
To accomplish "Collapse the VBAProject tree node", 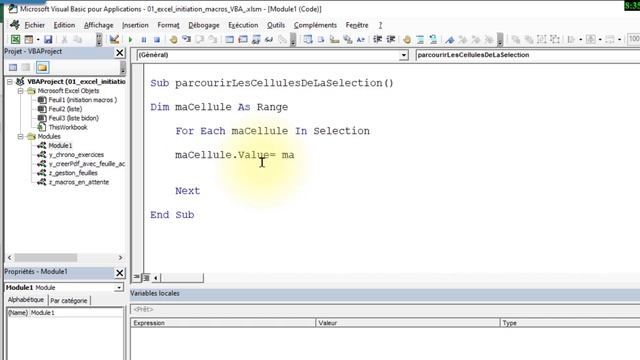I will pos(10,82).
